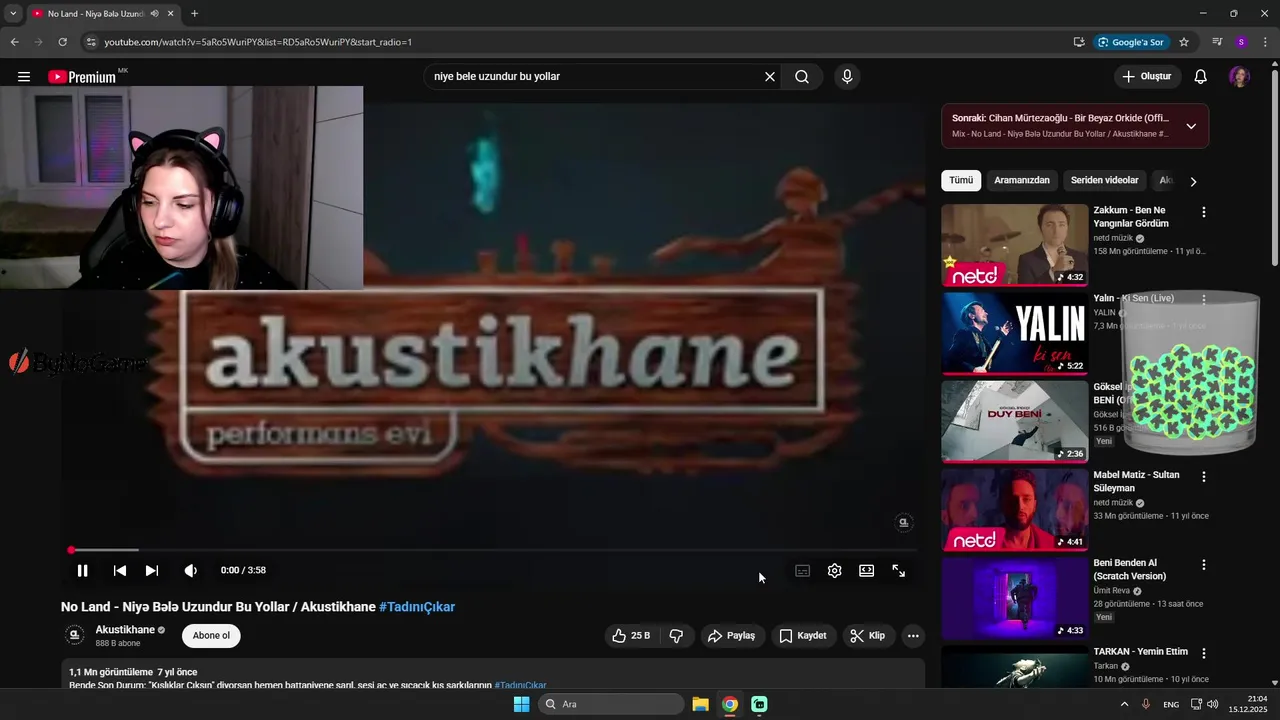Image resolution: width=1280 pixels, height=720 pixels.
Task: Run search with the magnifier button
Action: click(x=802, y=77)
